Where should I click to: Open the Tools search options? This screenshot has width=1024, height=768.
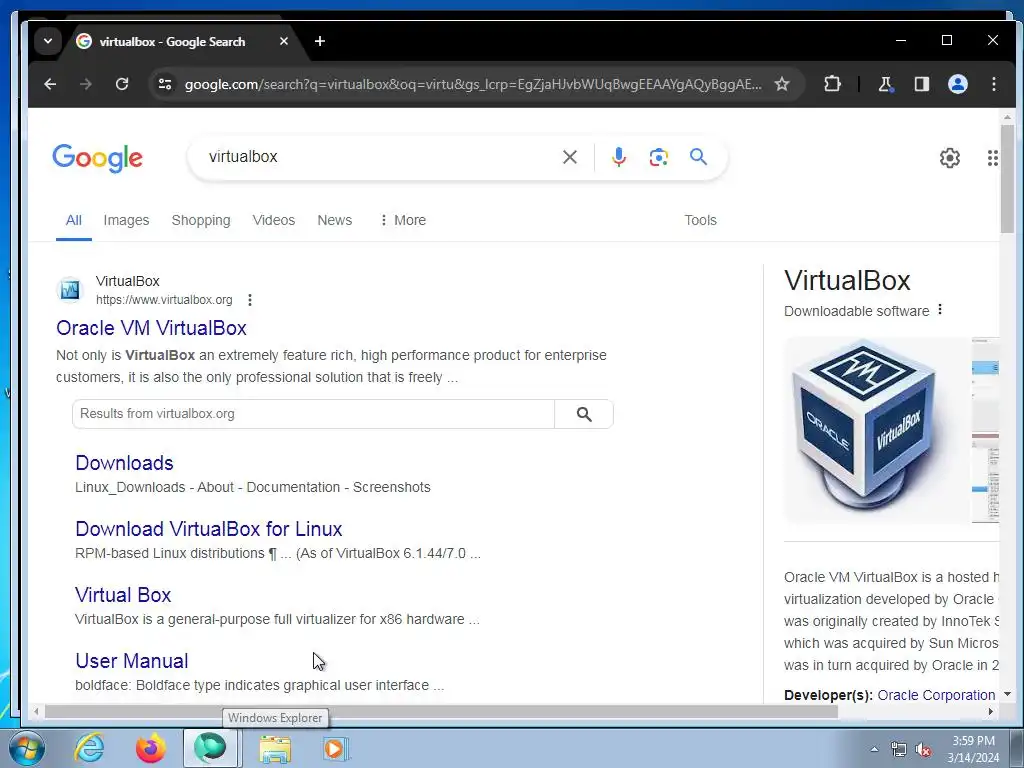point(700,220)
